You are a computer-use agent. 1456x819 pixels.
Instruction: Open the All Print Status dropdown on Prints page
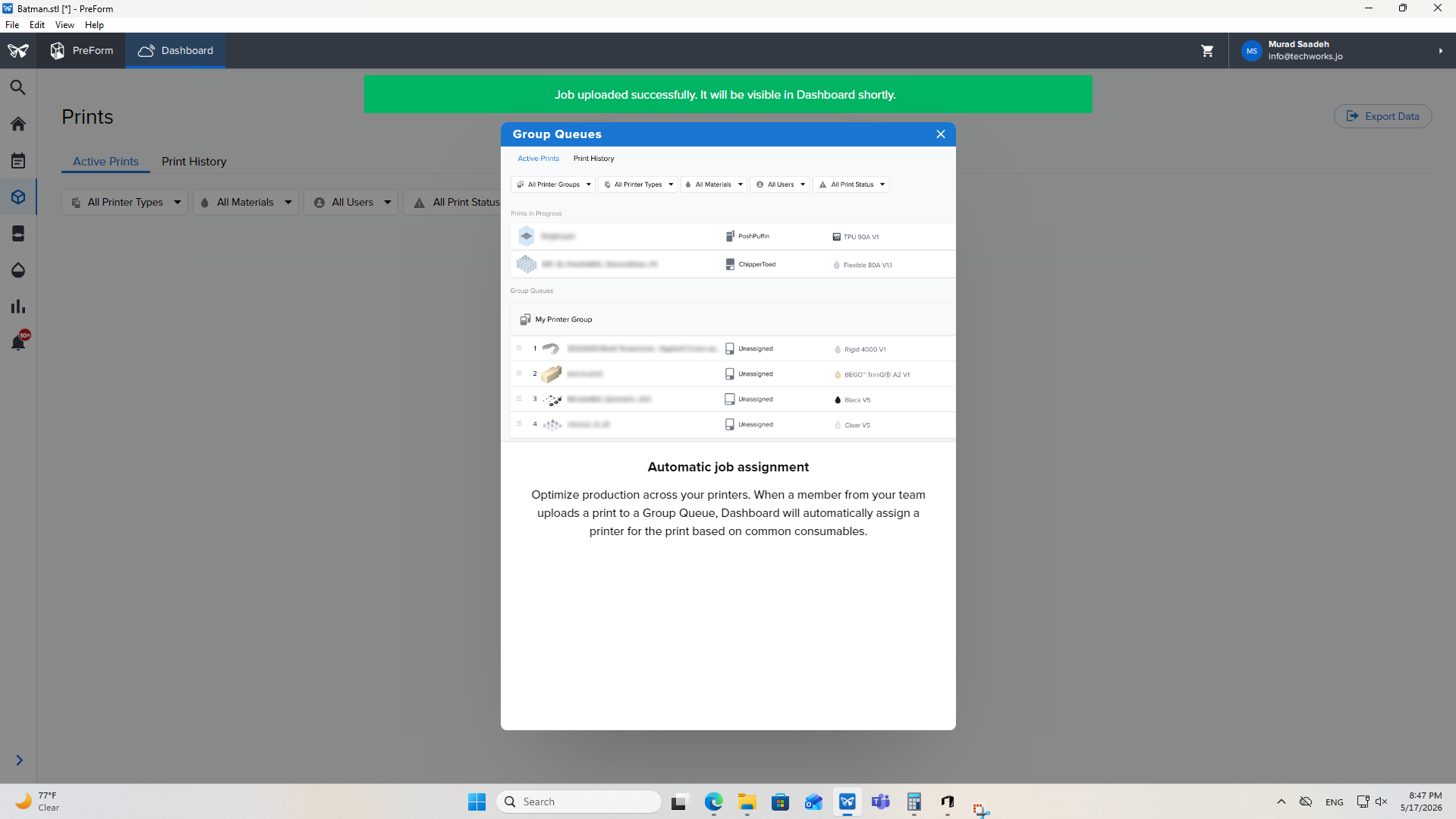(452, 203)
